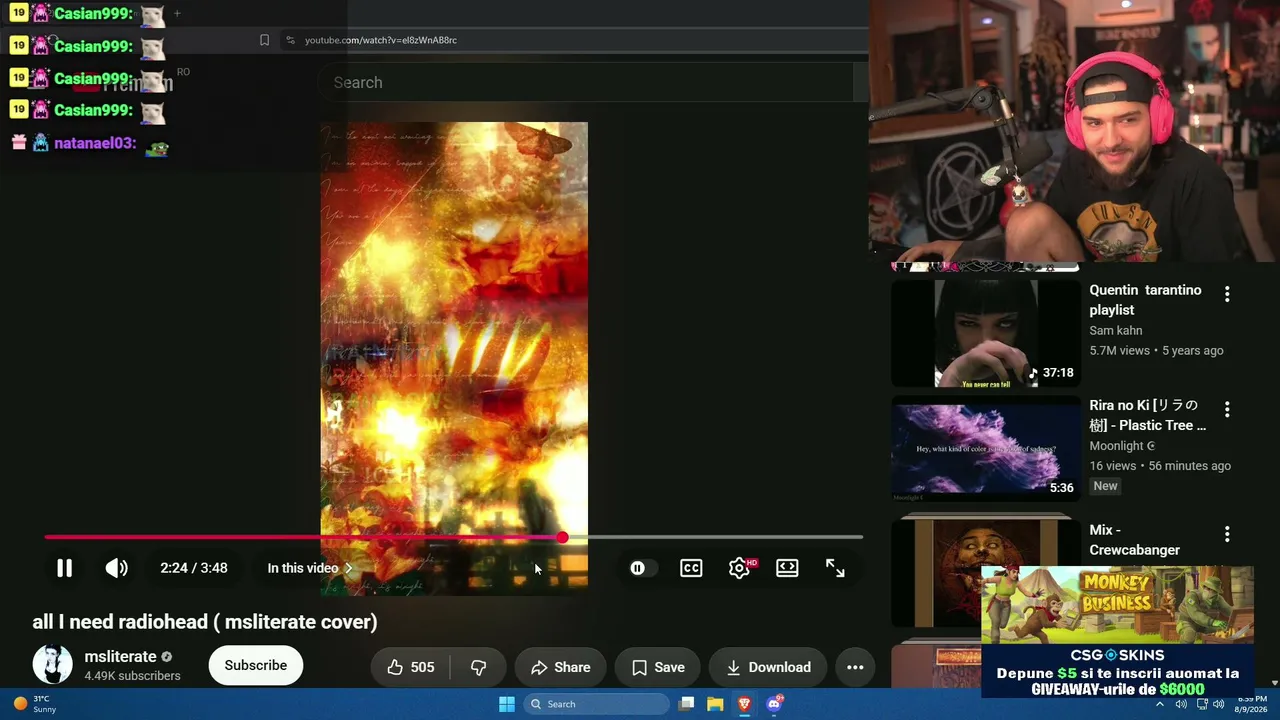
Task: Turn on closed captions (CC)
Action: pyautogui.click(x=691, y=568)
